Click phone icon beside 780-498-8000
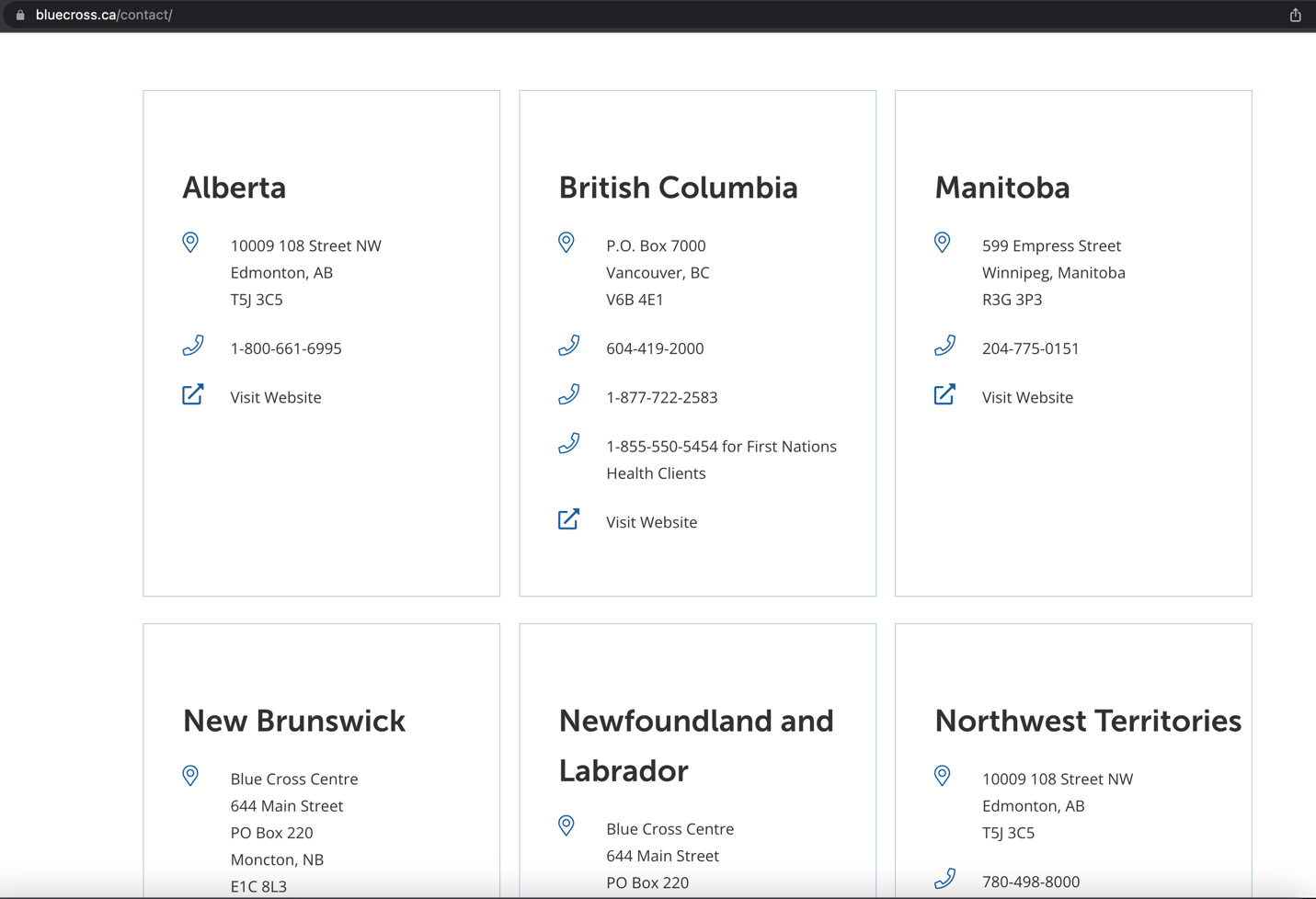The height and width of the screenshot is (899, 1316). click(945, 879)
